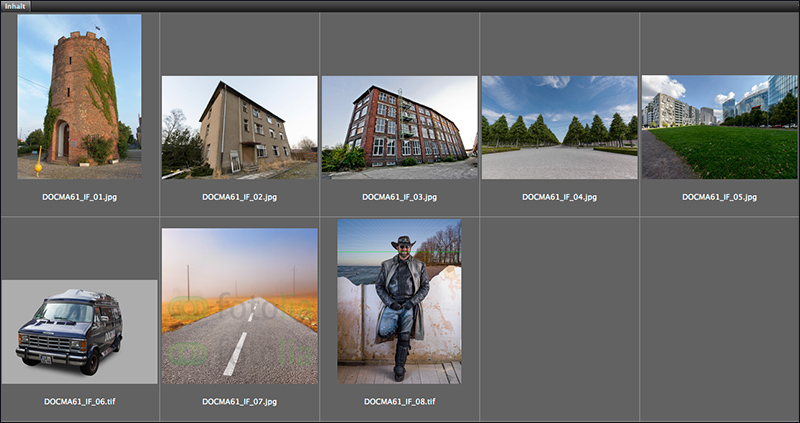Click the DOCMA61_IF_04.jpg filename label
This screenshot has width=800, height=423.
pos(559,197)
